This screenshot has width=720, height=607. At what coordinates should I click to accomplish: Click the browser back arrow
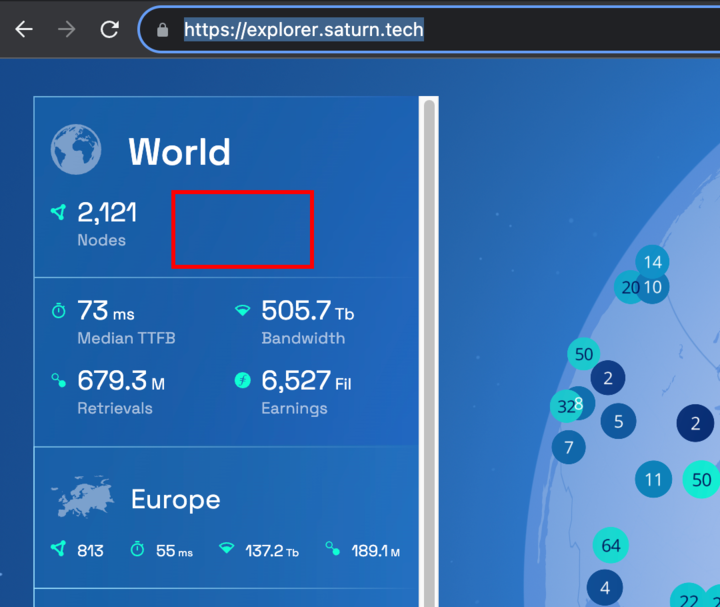[24, 29]
